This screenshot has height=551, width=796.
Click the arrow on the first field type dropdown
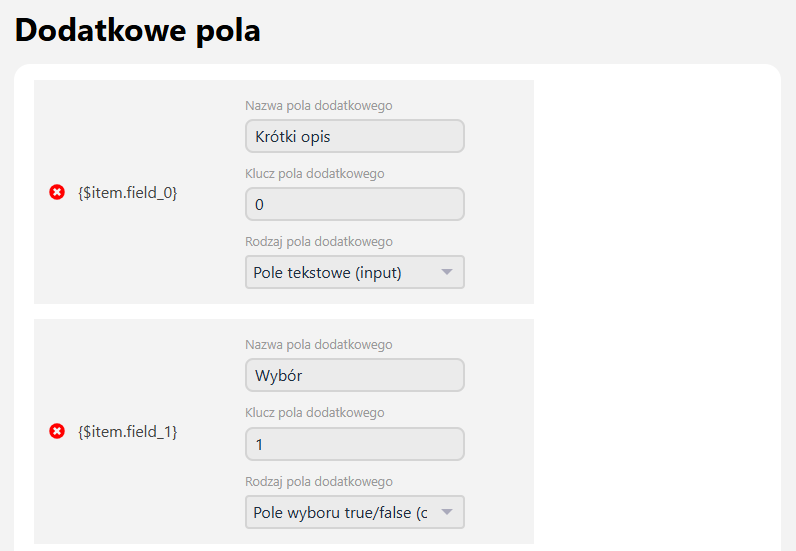pyautogui.click(x=447, y=272)
